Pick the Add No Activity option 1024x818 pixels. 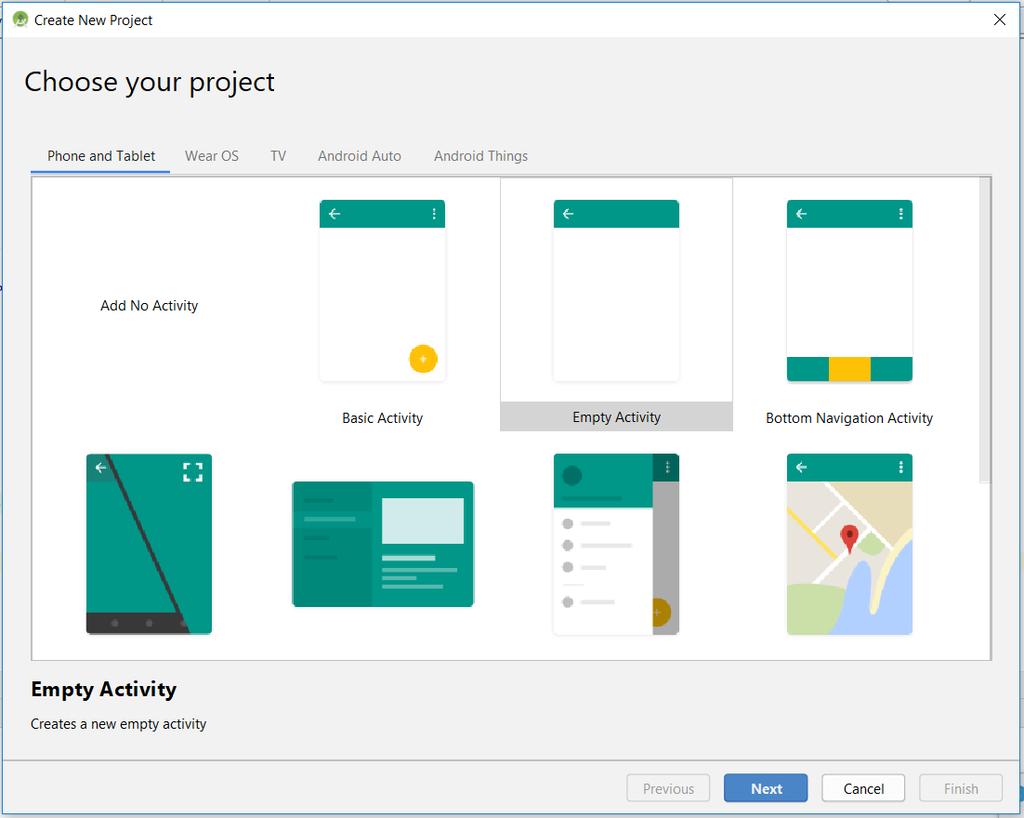tap(149, 306)
